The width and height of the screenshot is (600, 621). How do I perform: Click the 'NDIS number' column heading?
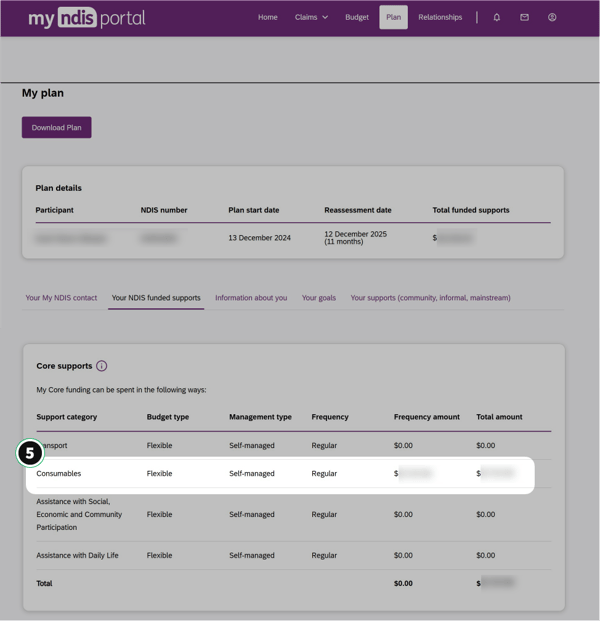click(164, 210)
